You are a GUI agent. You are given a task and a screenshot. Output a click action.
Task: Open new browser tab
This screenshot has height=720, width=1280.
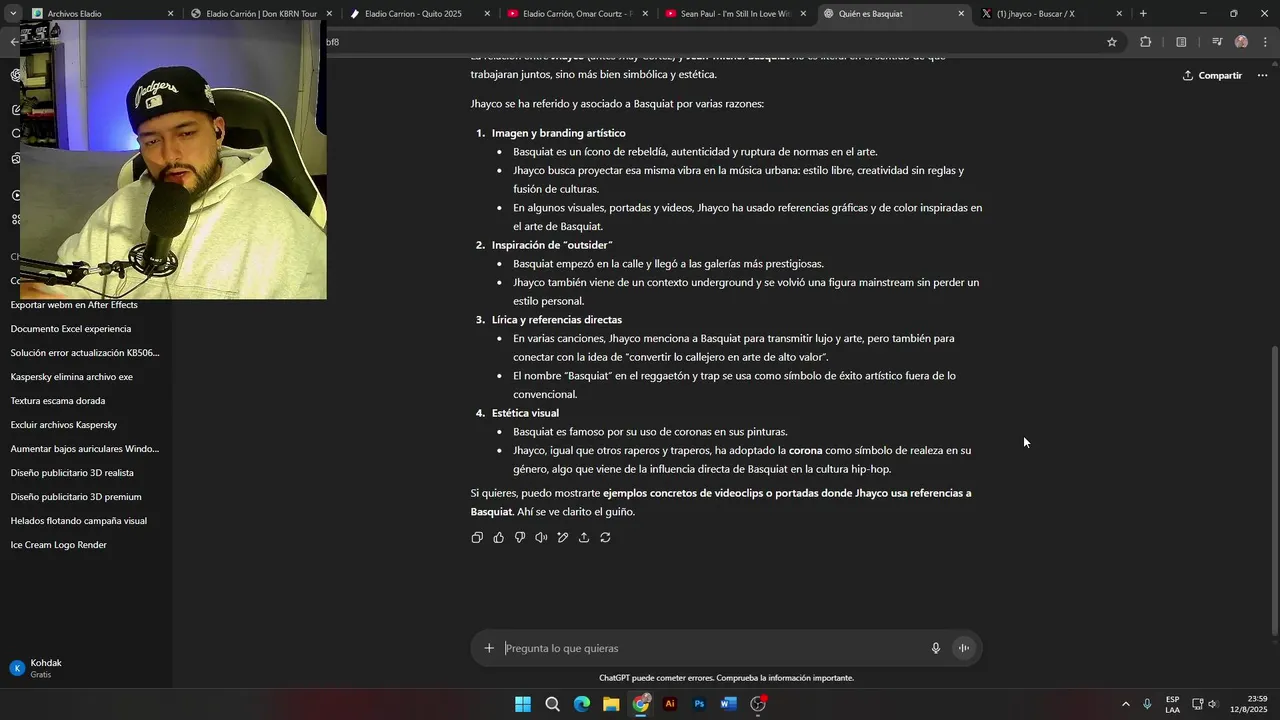point(1143,14)
